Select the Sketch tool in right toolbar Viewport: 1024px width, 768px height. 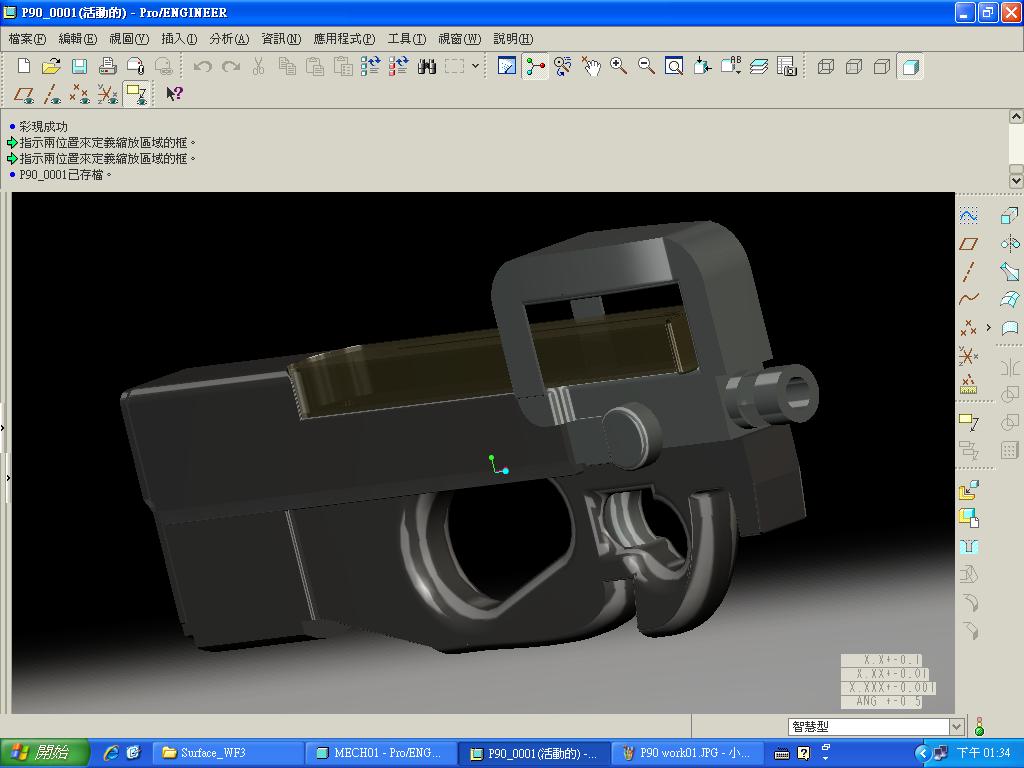point(968,216)
